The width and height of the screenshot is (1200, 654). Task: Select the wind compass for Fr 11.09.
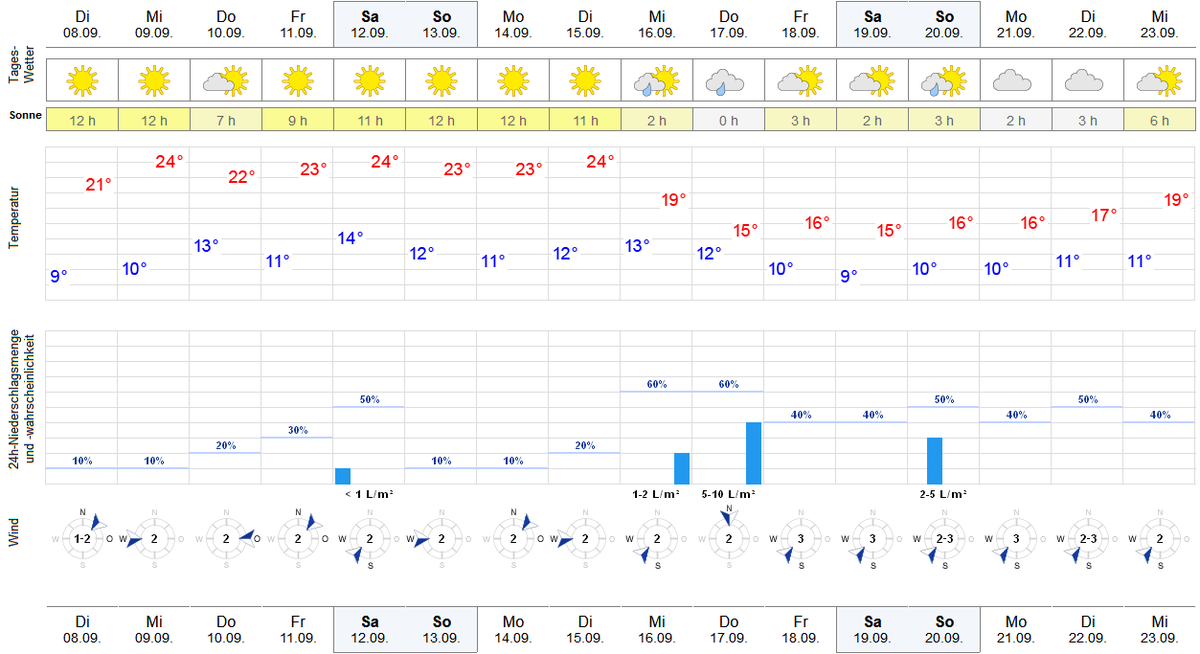click(x=297, y=539)
